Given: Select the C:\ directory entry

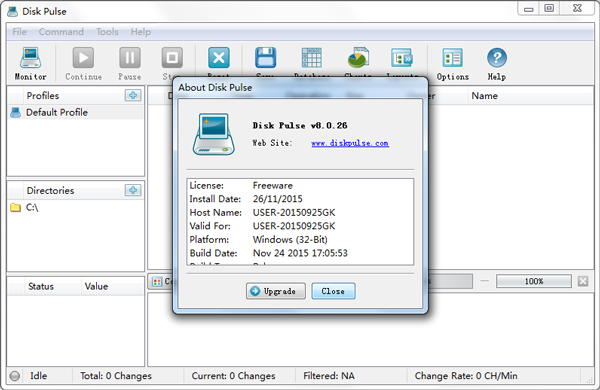Looking at the screenshot, I should [75, 207].
